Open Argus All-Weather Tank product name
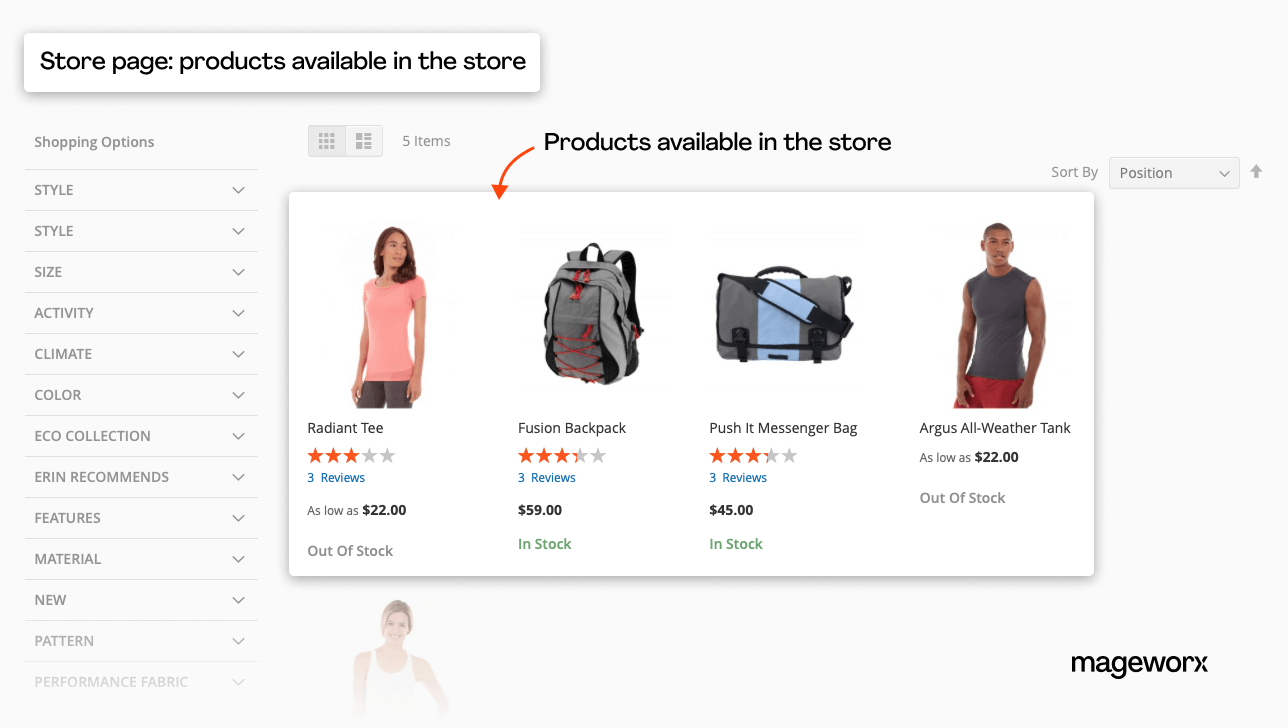The image size is (1288, 728). pyautogui.click(x=994, y=428)
